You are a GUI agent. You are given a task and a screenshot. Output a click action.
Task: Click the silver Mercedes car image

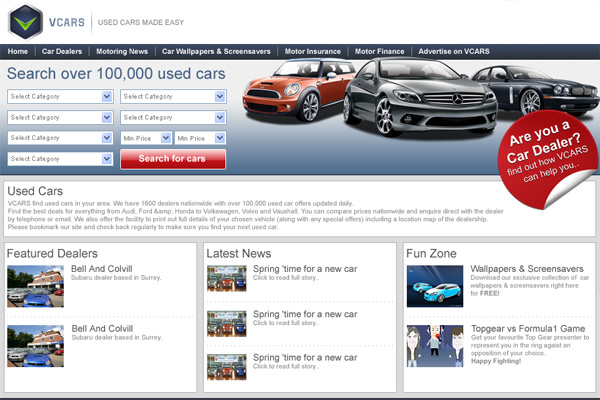click(419, 98)
